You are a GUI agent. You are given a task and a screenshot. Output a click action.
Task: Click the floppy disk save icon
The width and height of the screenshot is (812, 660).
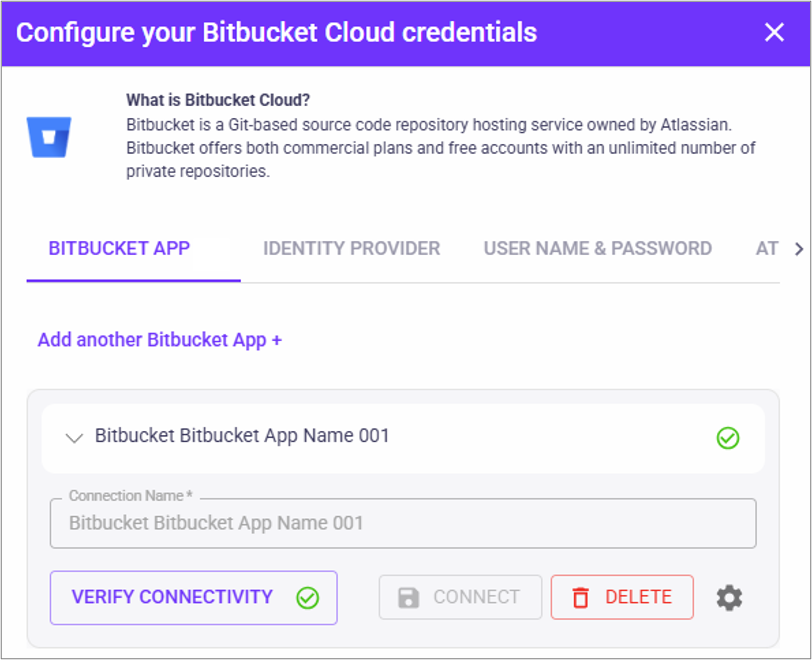click(408, 598)
